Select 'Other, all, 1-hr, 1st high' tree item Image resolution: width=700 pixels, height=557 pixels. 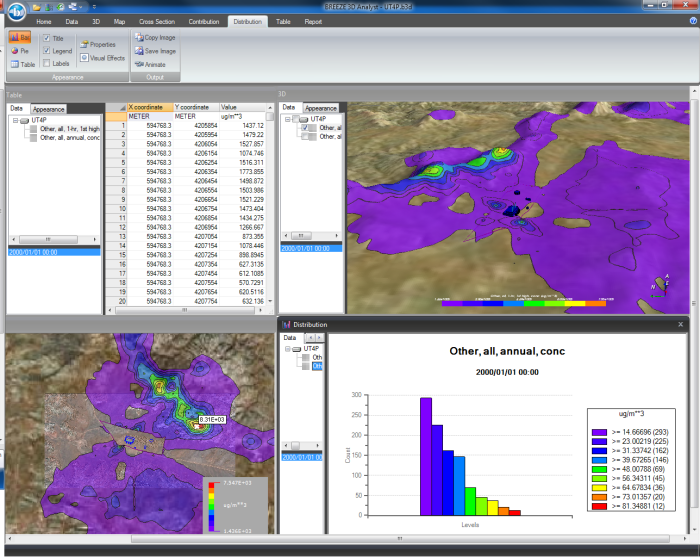(x=70, y=129)
